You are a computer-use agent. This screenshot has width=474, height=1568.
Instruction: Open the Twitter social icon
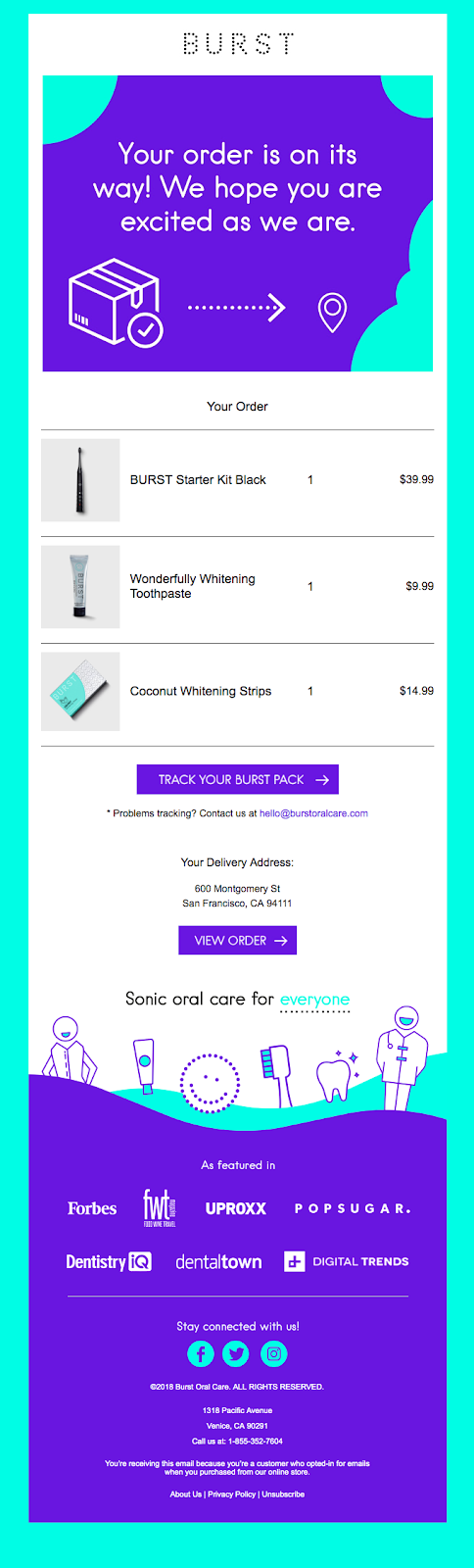pyautogui.click(x=236, y=1353)
